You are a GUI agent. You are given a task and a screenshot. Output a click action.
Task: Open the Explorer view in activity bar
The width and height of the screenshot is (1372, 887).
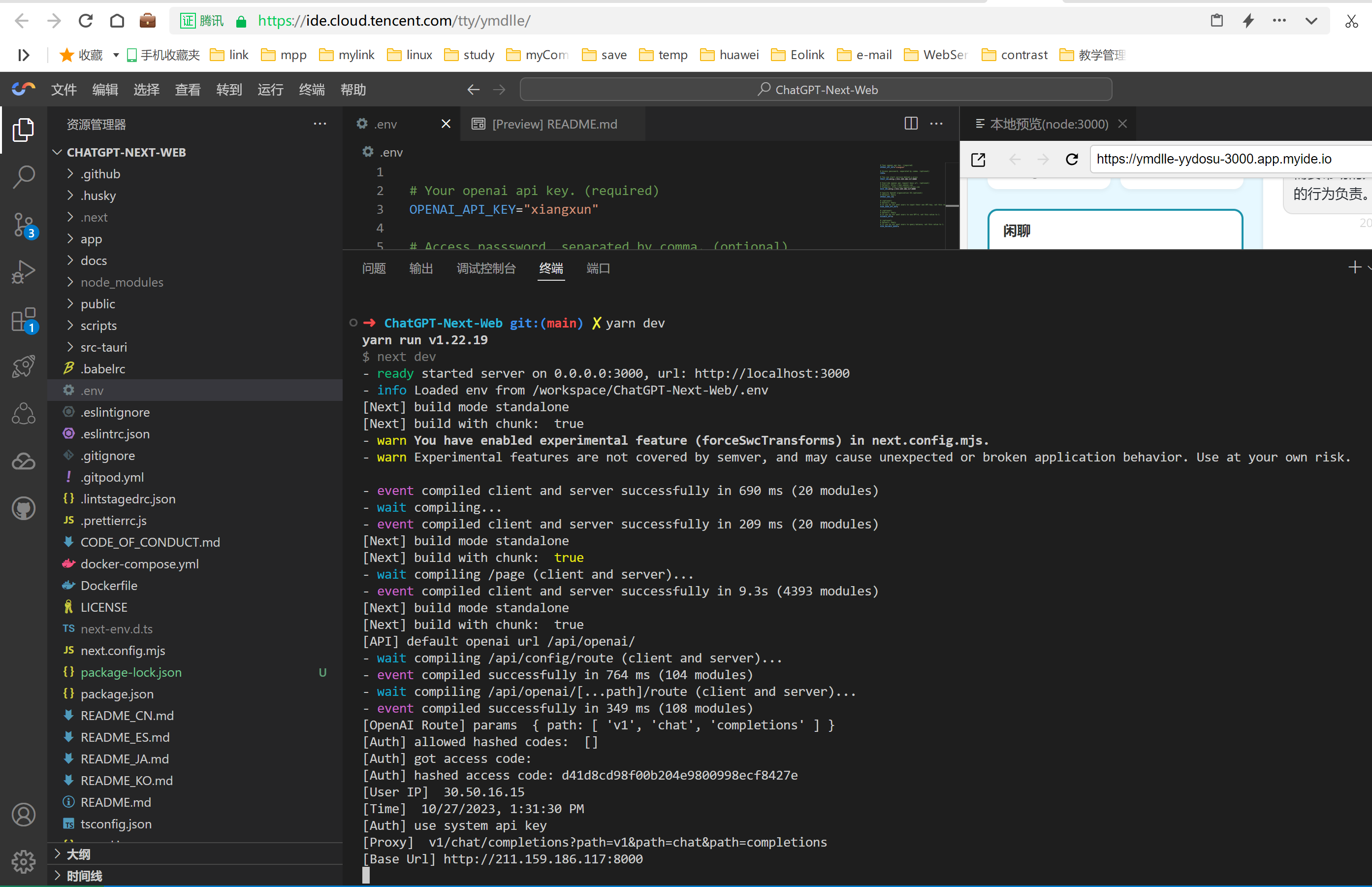click(x=24, y=130)
